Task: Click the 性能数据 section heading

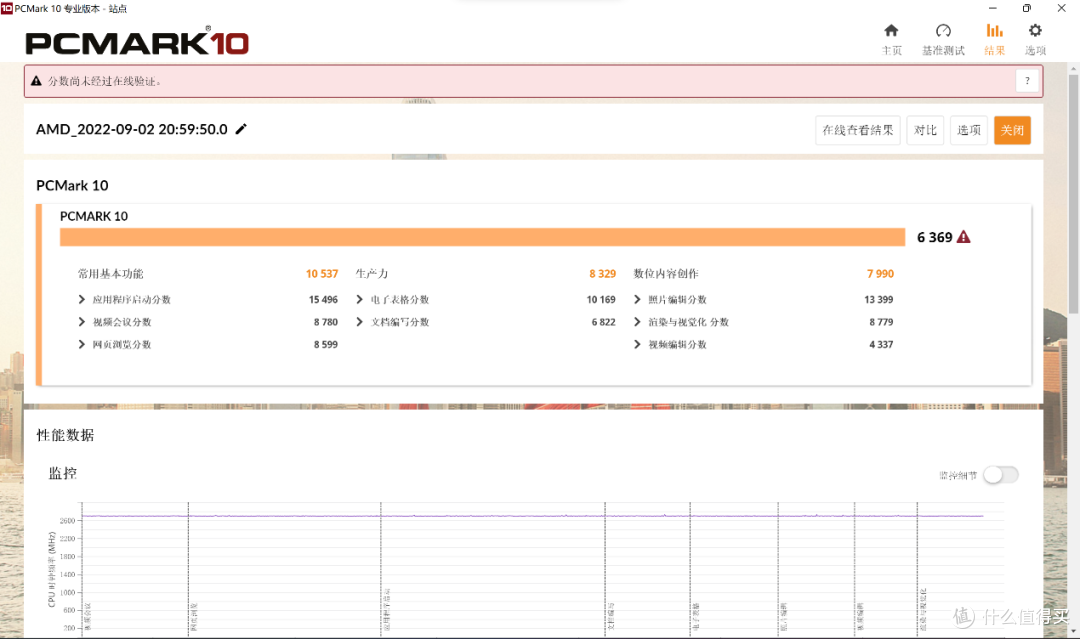Action: tap(65, 434)
